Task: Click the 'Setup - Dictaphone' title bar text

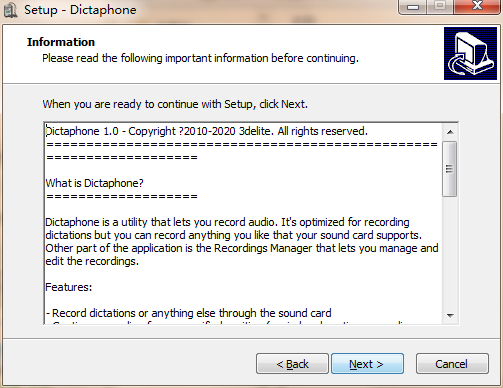Action: [x=80, y=10]
